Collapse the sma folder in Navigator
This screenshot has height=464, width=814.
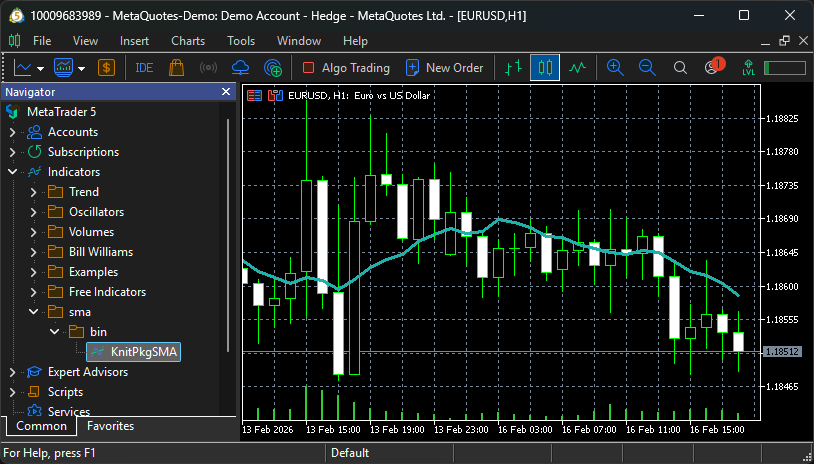click(33, 312)
